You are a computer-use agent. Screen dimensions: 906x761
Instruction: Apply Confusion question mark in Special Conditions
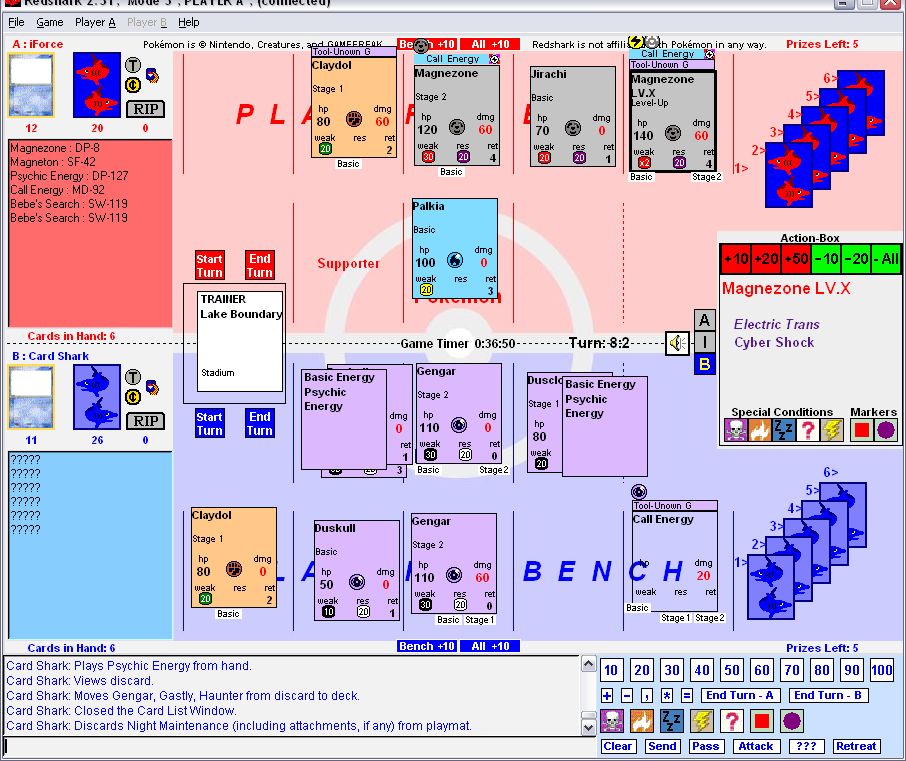coord(808,430)
